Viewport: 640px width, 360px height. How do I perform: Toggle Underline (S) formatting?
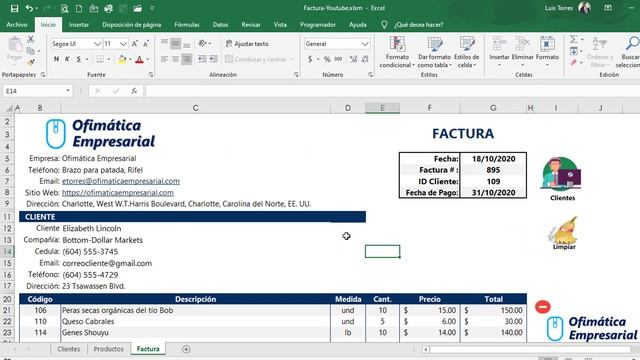coord(78,59)
